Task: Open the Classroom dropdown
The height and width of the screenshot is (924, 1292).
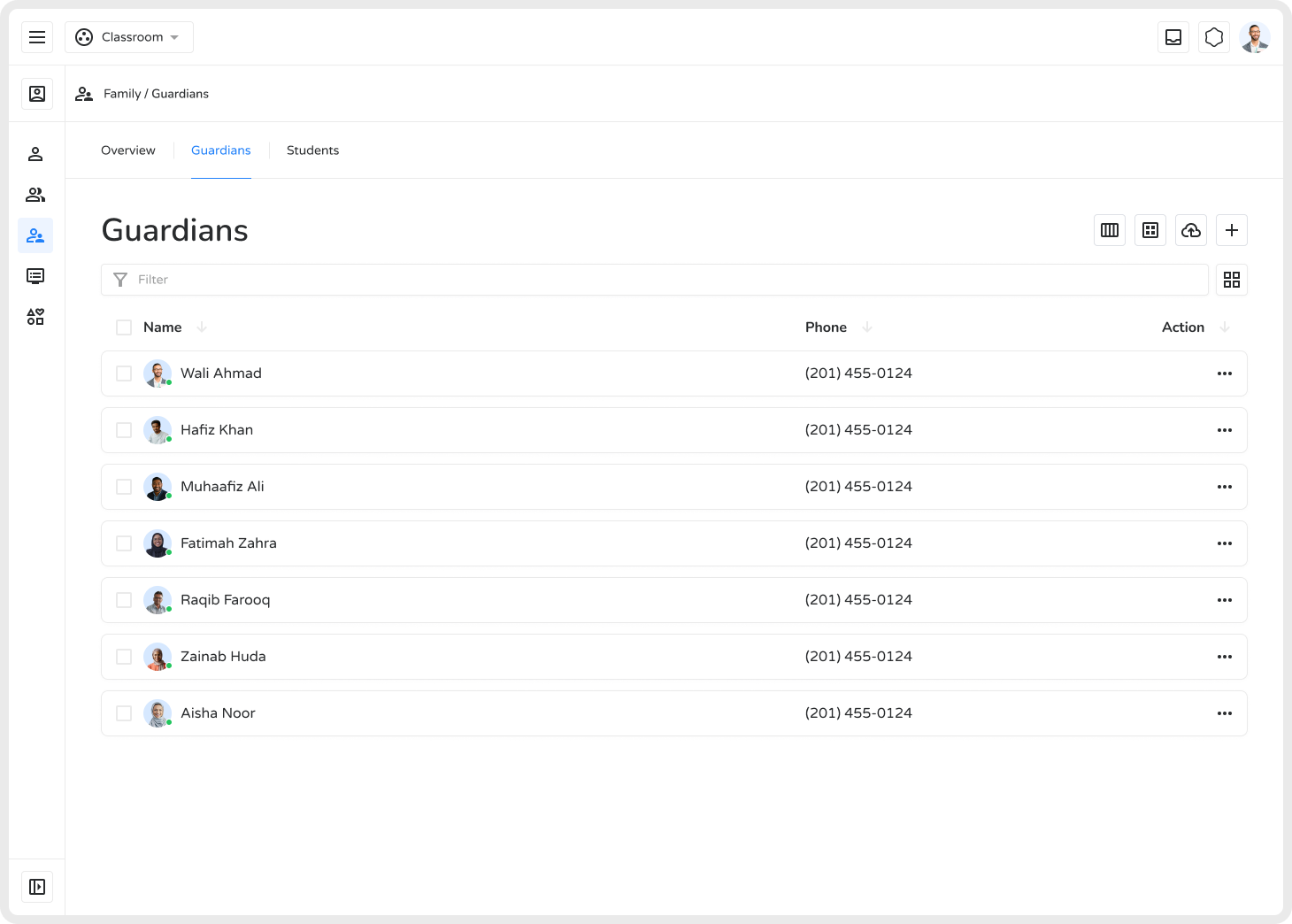Action: tap(129, 37)
